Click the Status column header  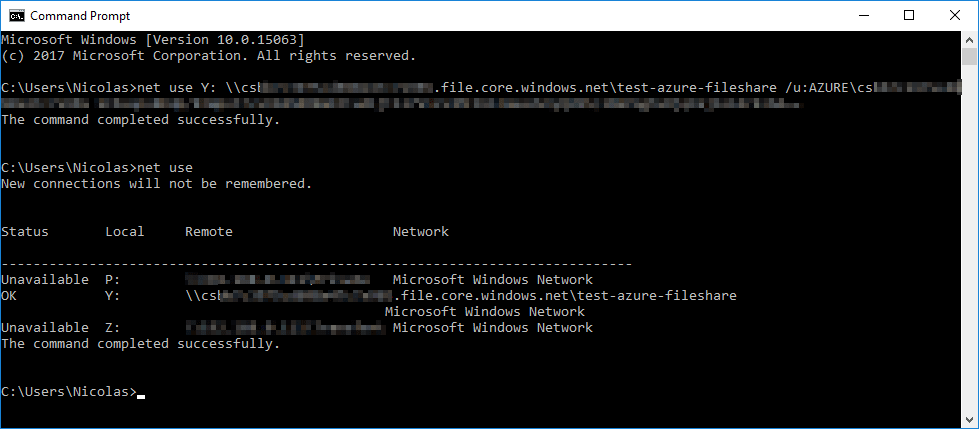[25, 232]
